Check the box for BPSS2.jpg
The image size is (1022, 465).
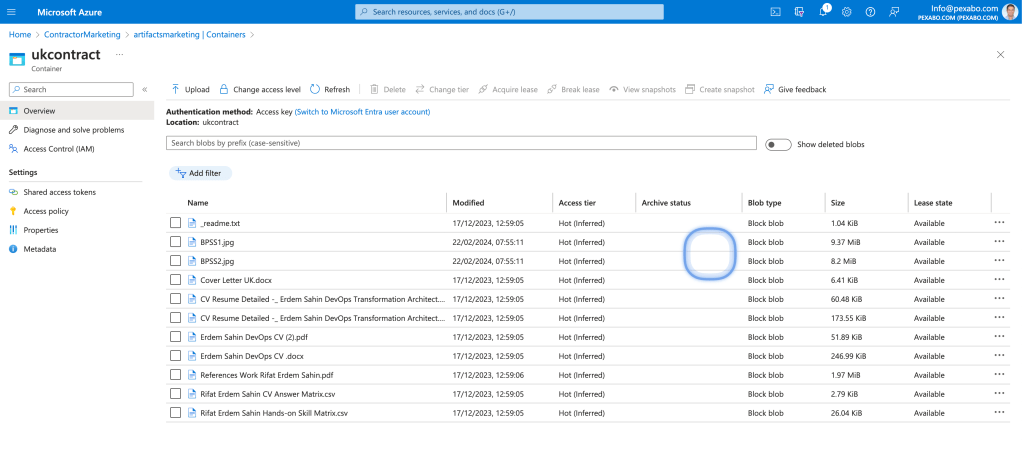point(175,261)
